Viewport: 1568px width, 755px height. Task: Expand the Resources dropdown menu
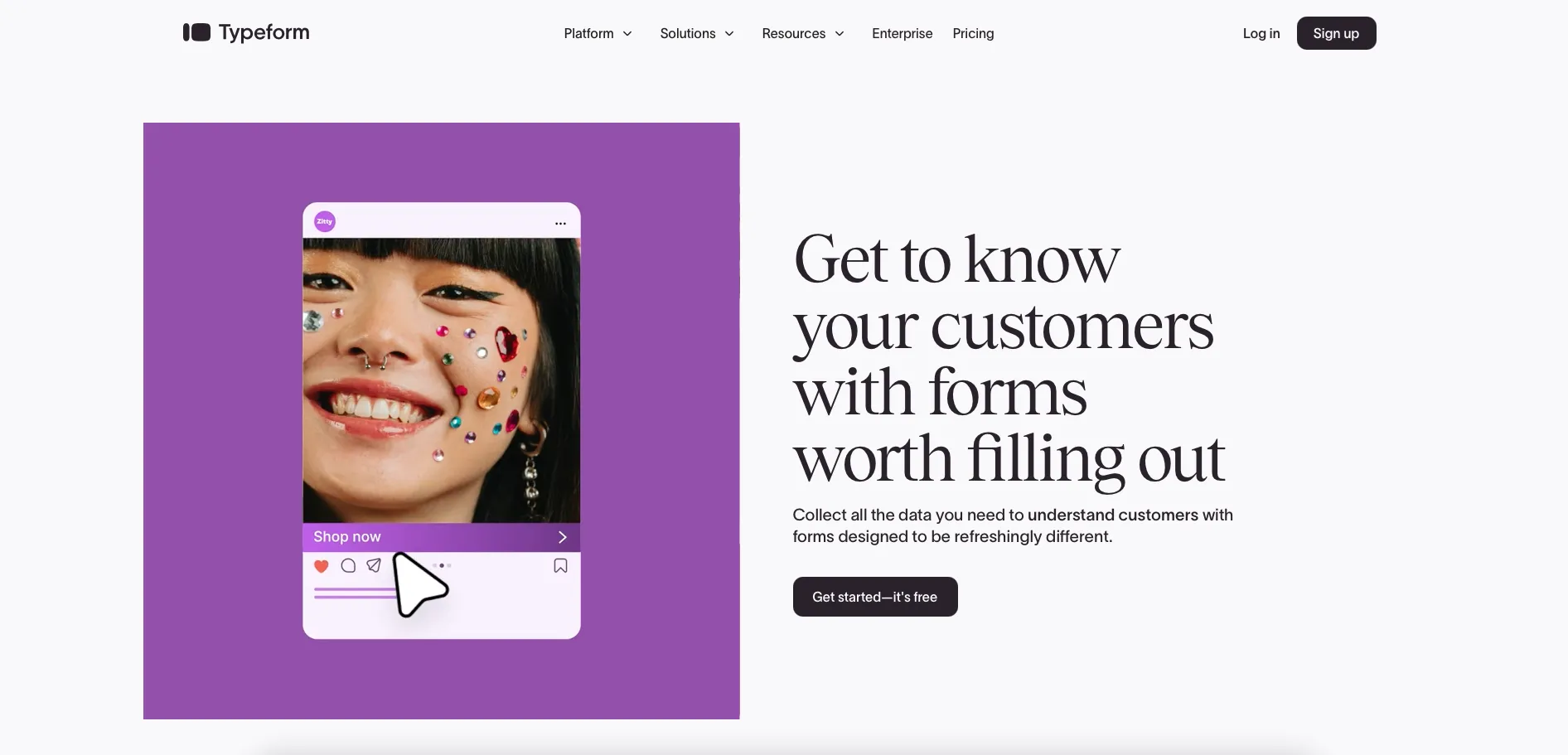point(803,33)
